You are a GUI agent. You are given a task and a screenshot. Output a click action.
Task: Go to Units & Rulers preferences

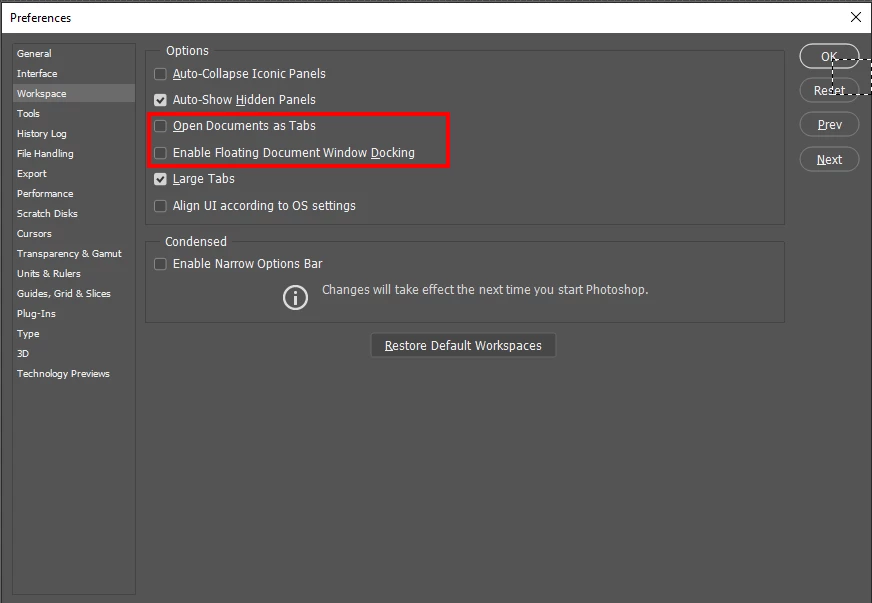point(74,274)
